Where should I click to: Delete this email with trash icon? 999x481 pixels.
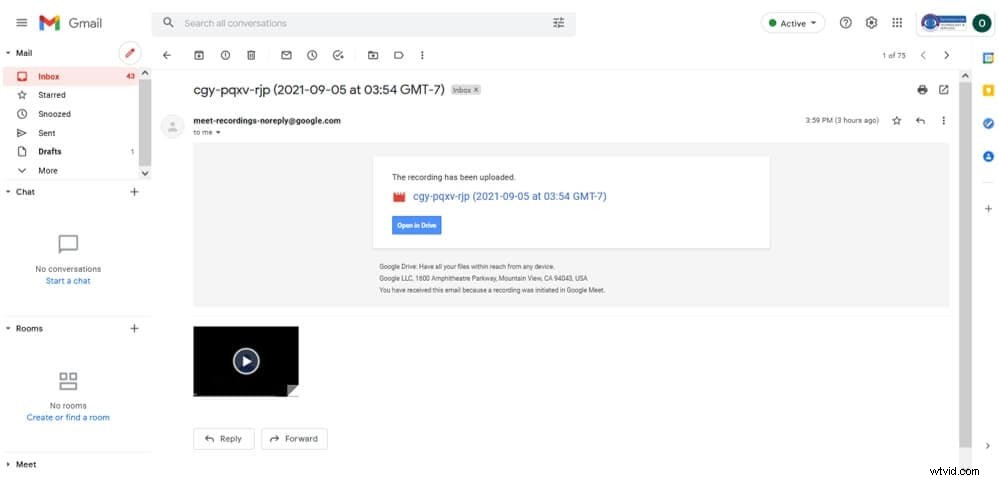[251, 55]
